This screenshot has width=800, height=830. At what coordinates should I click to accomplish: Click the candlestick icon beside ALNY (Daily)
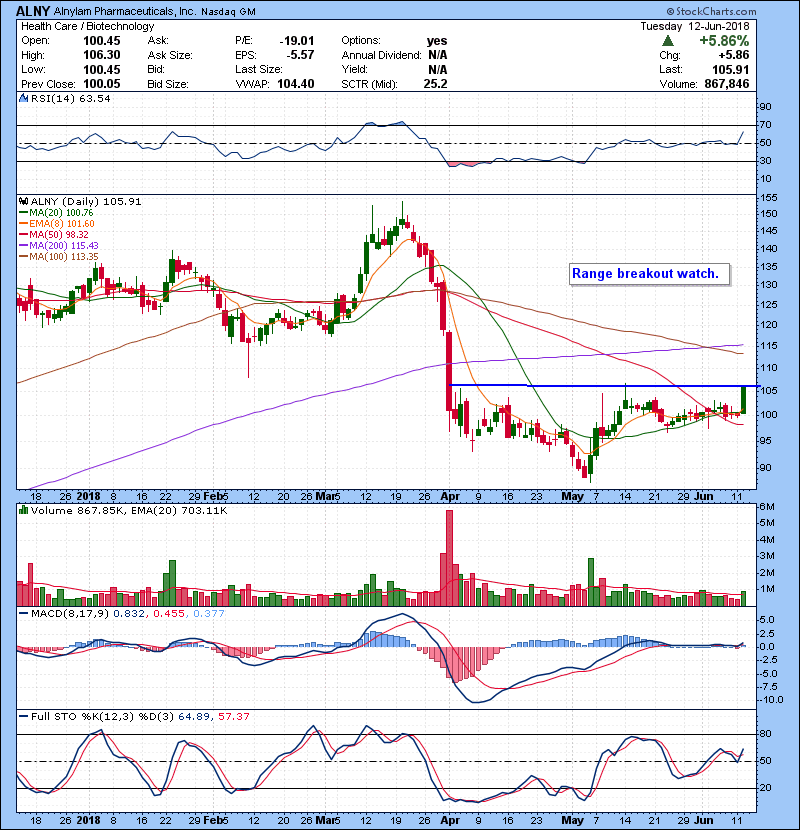23,201
